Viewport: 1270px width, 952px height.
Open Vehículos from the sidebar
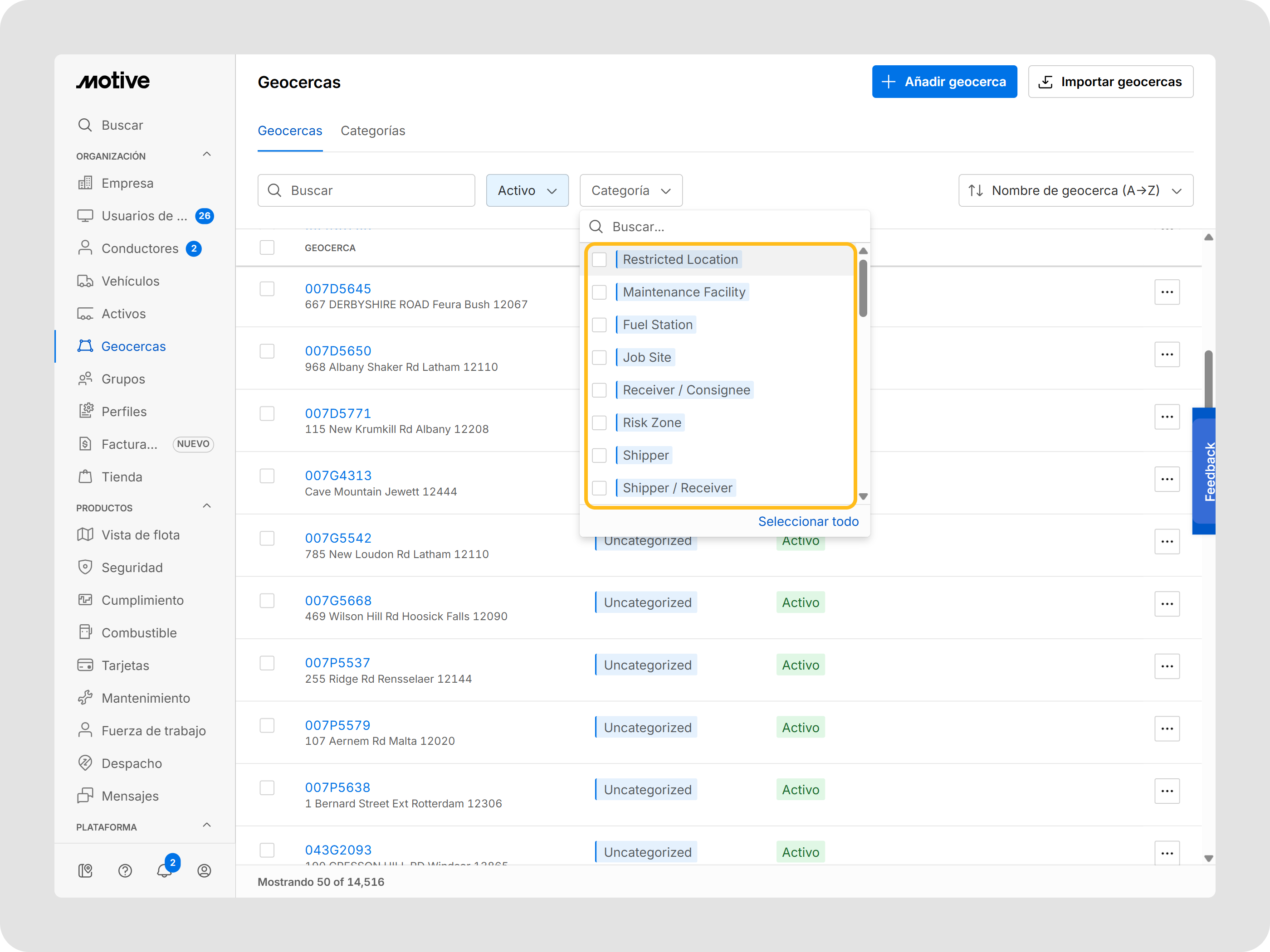130,281
